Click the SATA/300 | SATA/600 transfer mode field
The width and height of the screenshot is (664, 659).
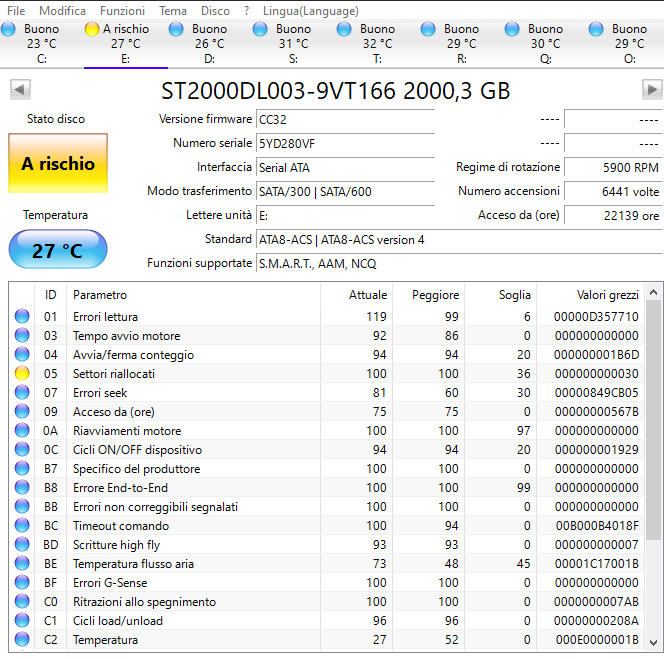(346, 191)
